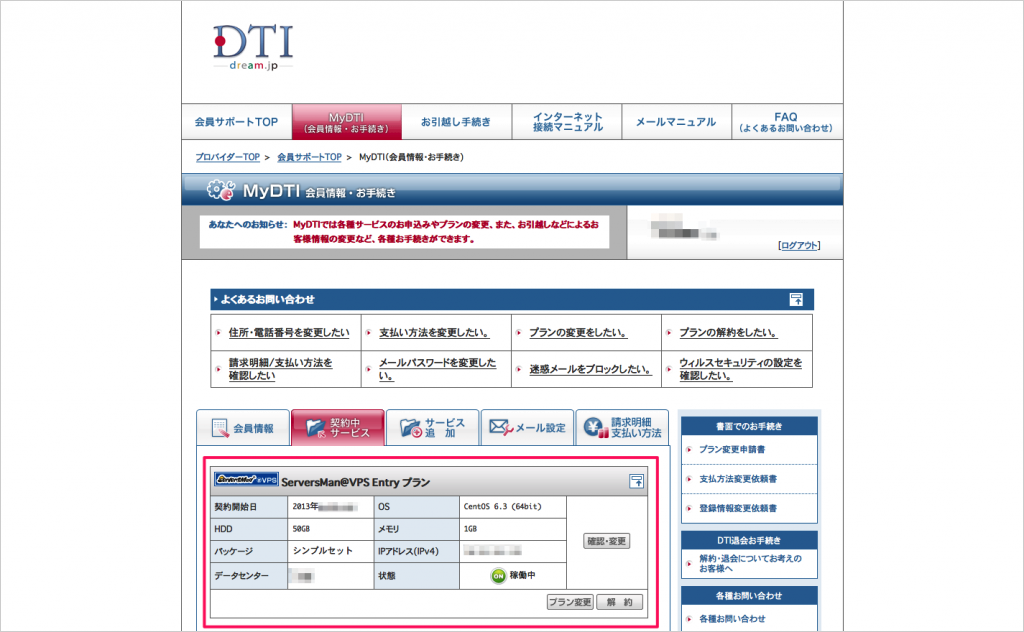Open 支払い方法を変更したい link
The height and width of the screenshot is (632, 1024).
(434, 333)
